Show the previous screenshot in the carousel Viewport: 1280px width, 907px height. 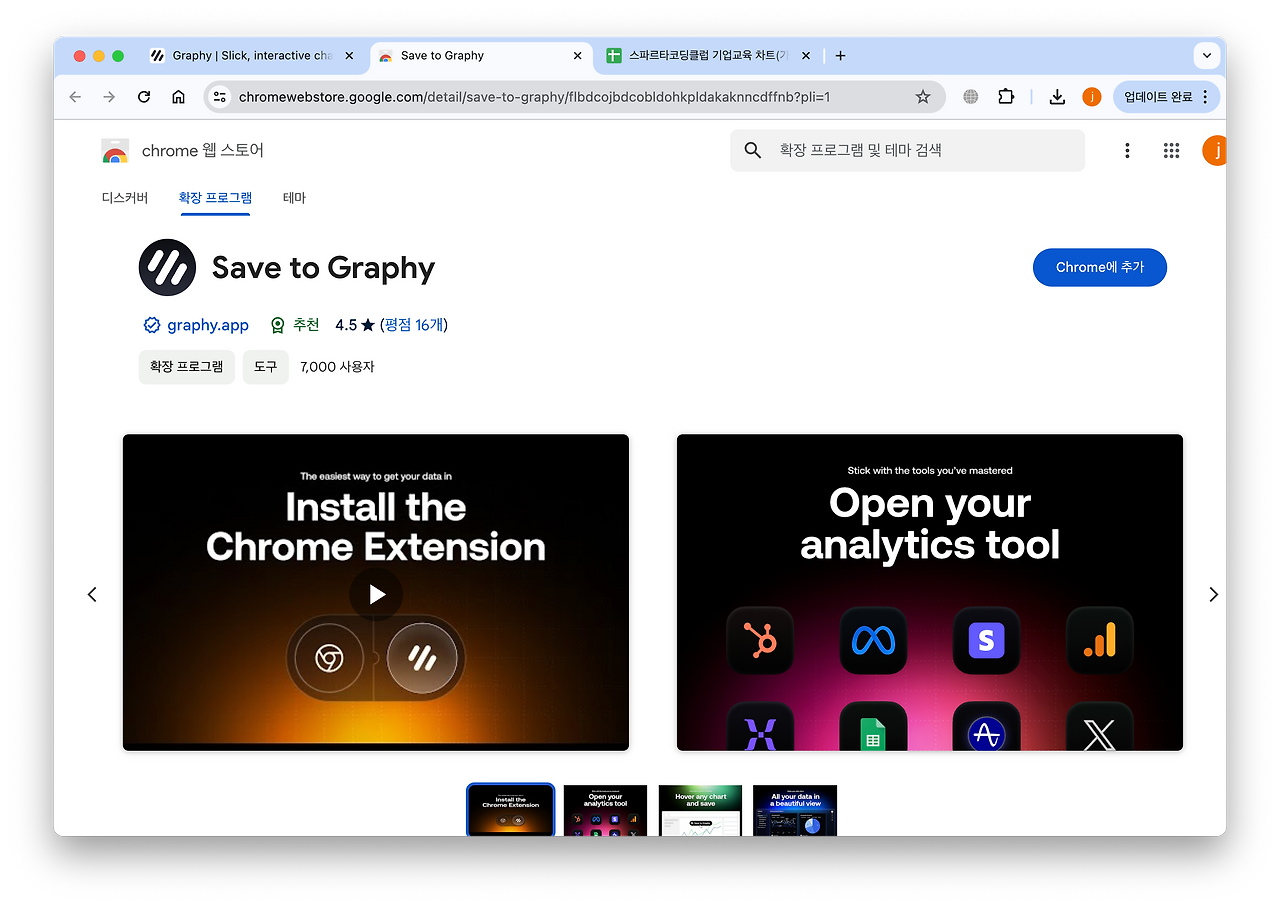point(92,594)
